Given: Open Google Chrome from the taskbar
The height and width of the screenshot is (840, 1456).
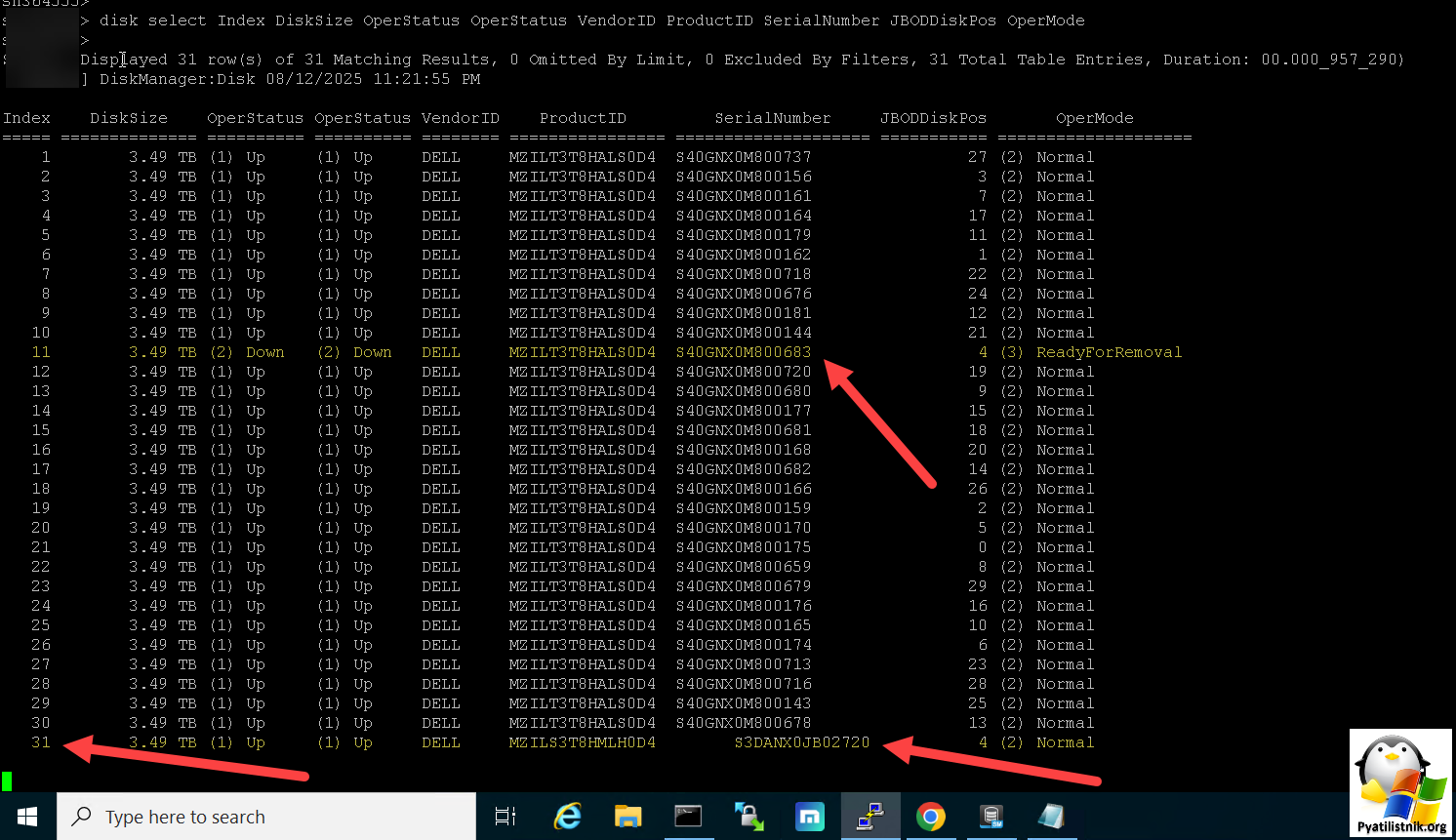Looking at the screenshot, I should coord(931,817).
